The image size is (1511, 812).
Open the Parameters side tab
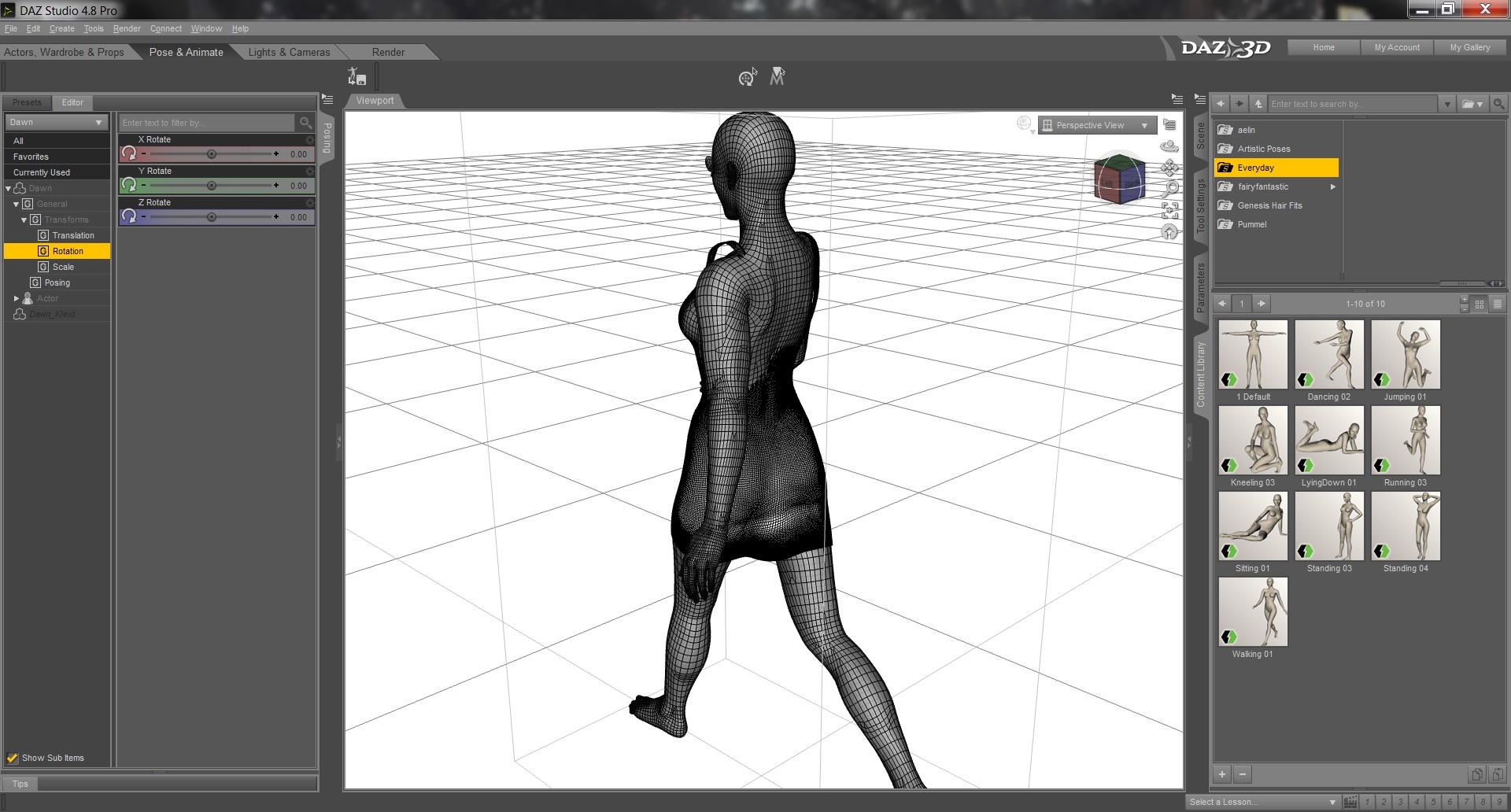tap(1200, 287)
